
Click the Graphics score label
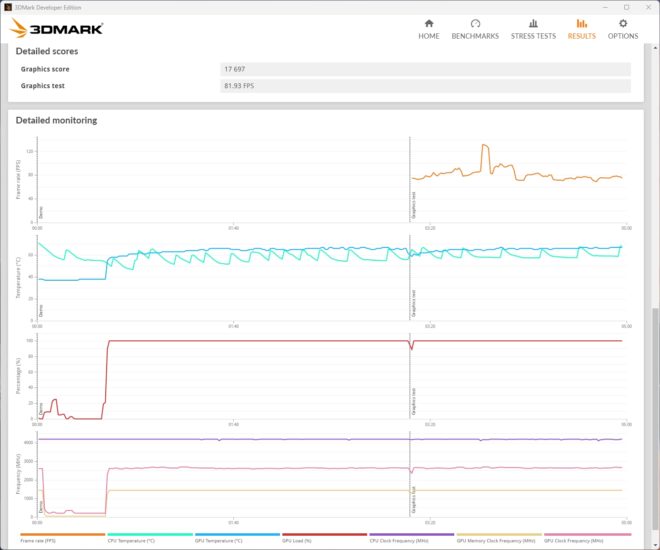tap(45, 69)
